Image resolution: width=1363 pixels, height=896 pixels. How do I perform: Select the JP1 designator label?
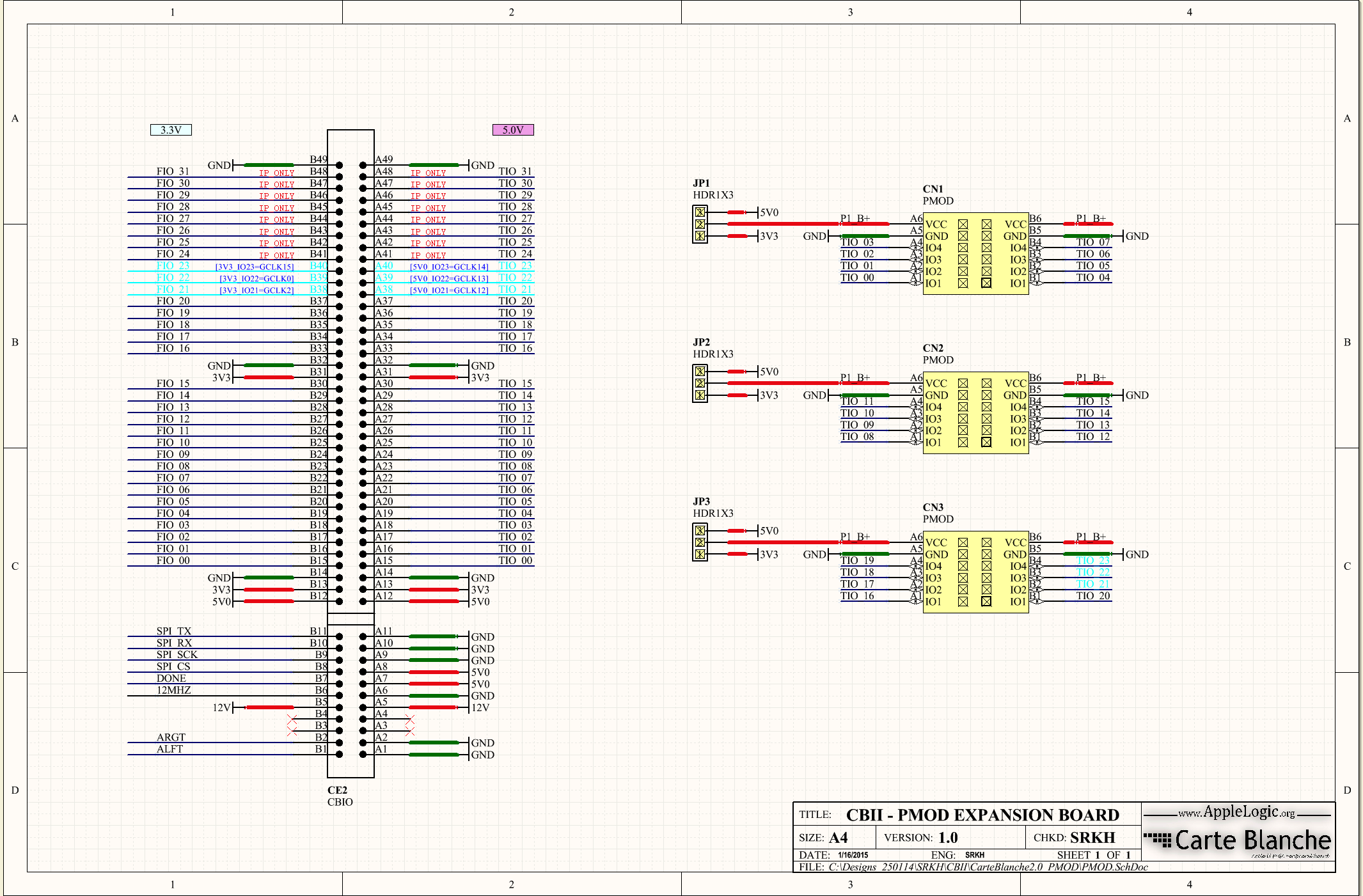[701, 183]
